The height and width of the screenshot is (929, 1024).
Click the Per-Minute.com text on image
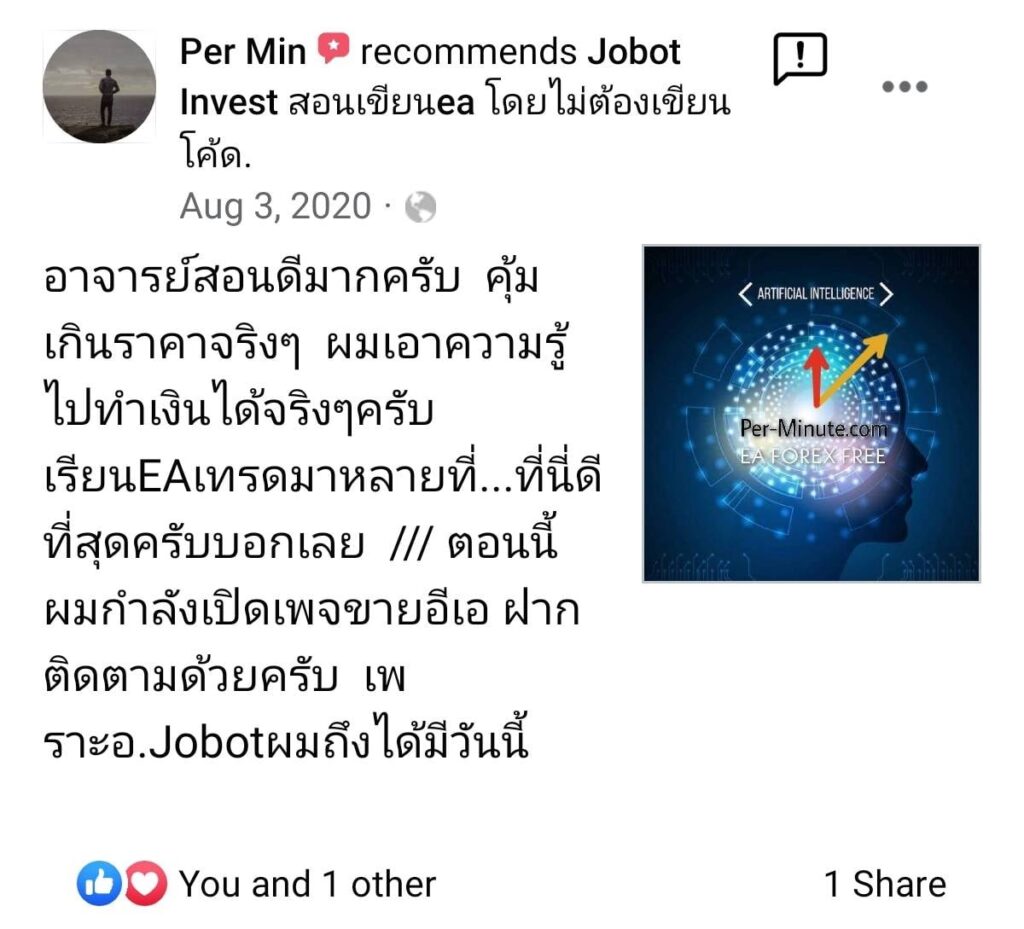(x=814, y=428)
